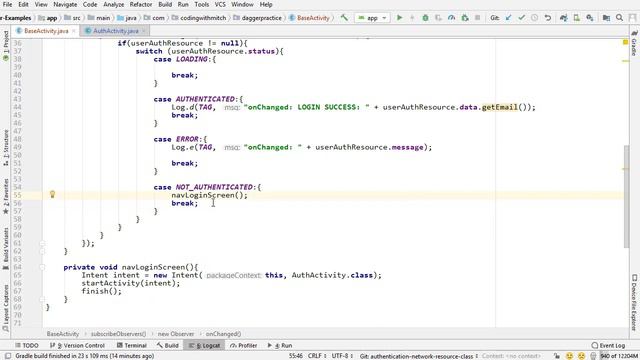Click the run with coverage icon
The width and height of the screenshot is (640, 360).
[x=438, y=18]
